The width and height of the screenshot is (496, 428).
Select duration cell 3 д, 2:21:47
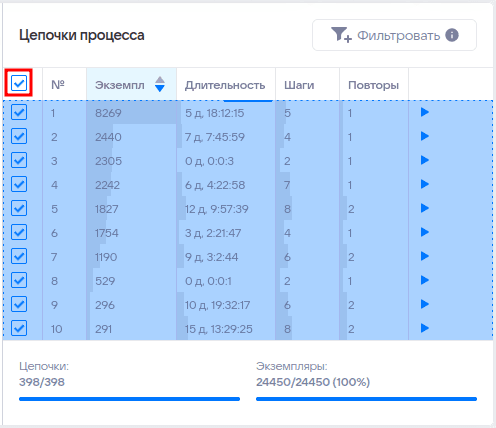point(213,233)
